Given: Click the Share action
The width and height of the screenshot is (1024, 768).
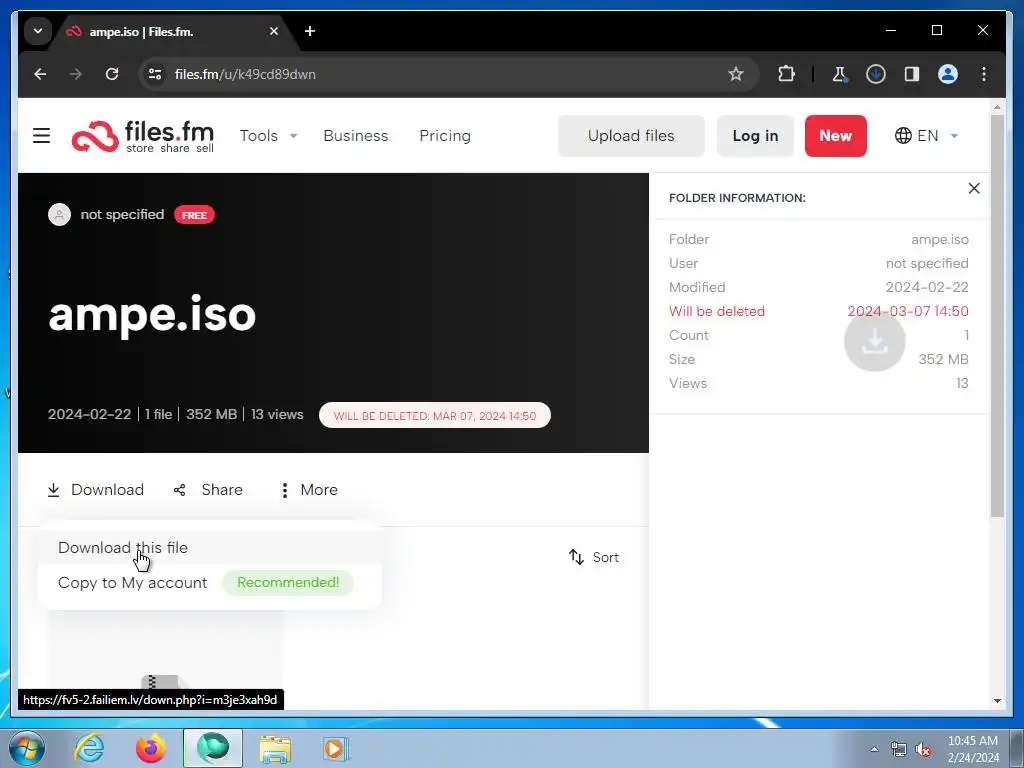Looking at the screenshot, I should click(208, 490).
